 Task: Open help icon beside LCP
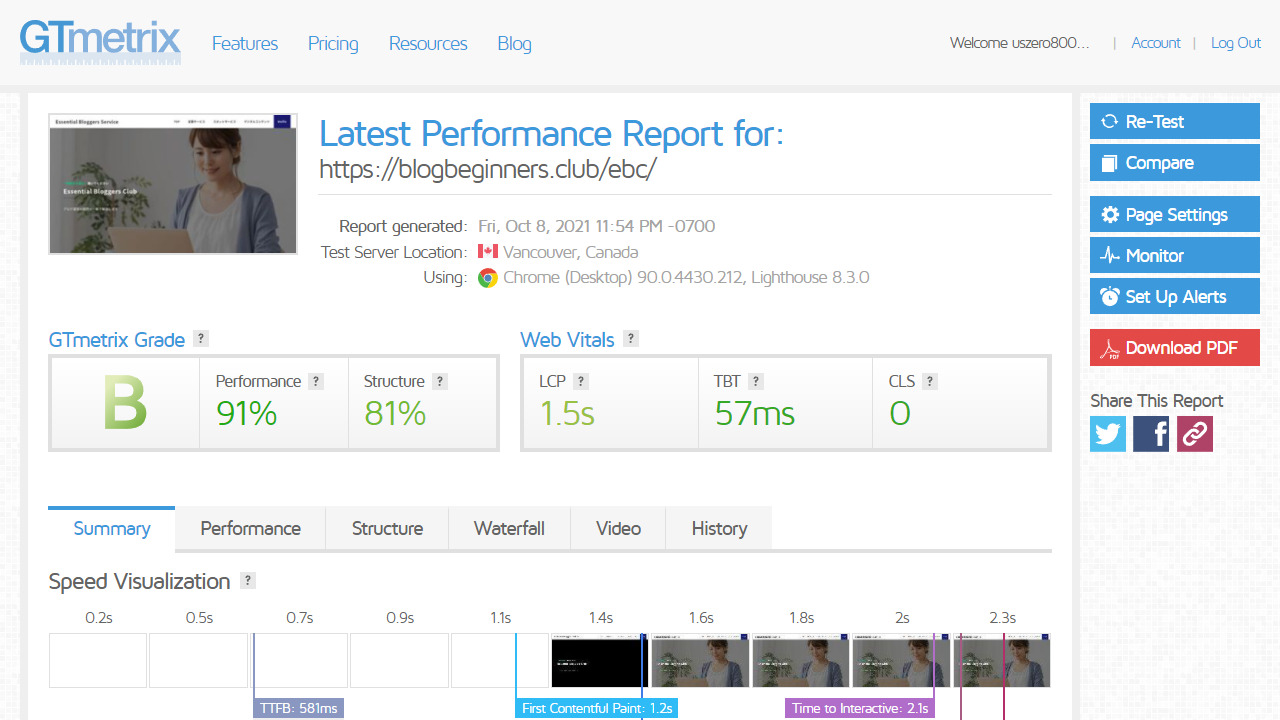click(x=581, y=381)
